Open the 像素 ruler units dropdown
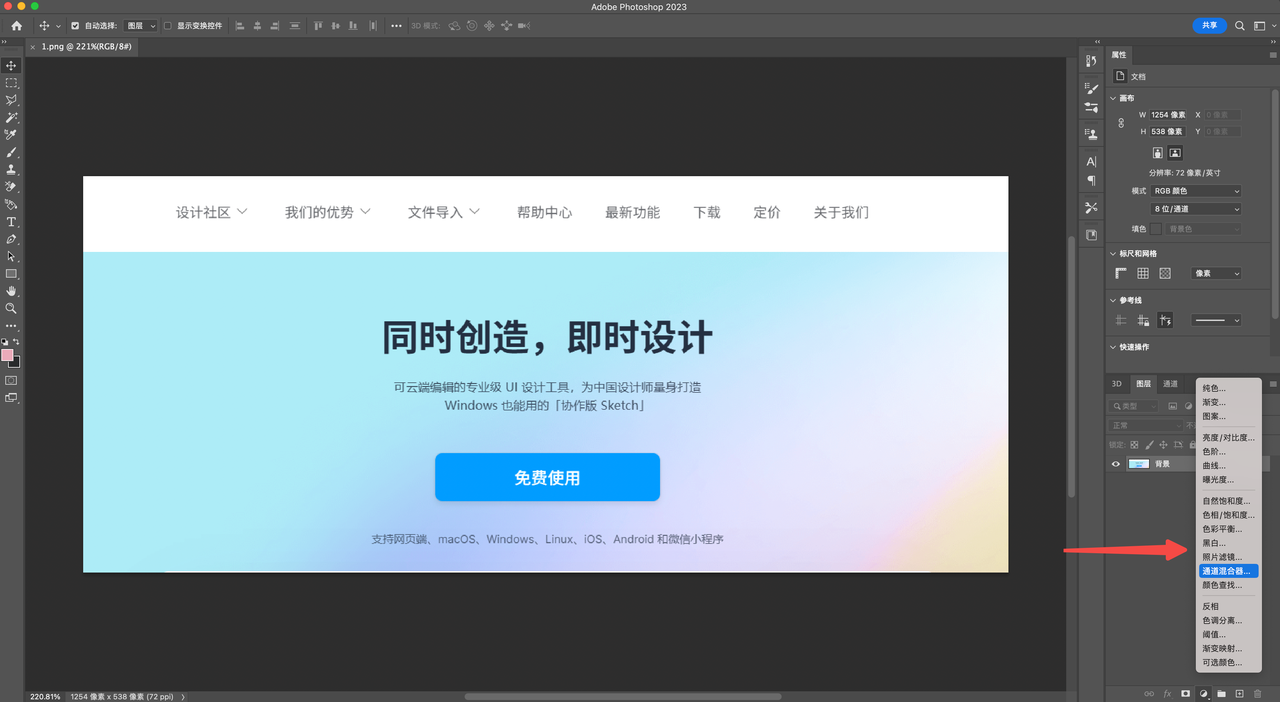Viewport: 1280px width, 702px height. 1217,273
